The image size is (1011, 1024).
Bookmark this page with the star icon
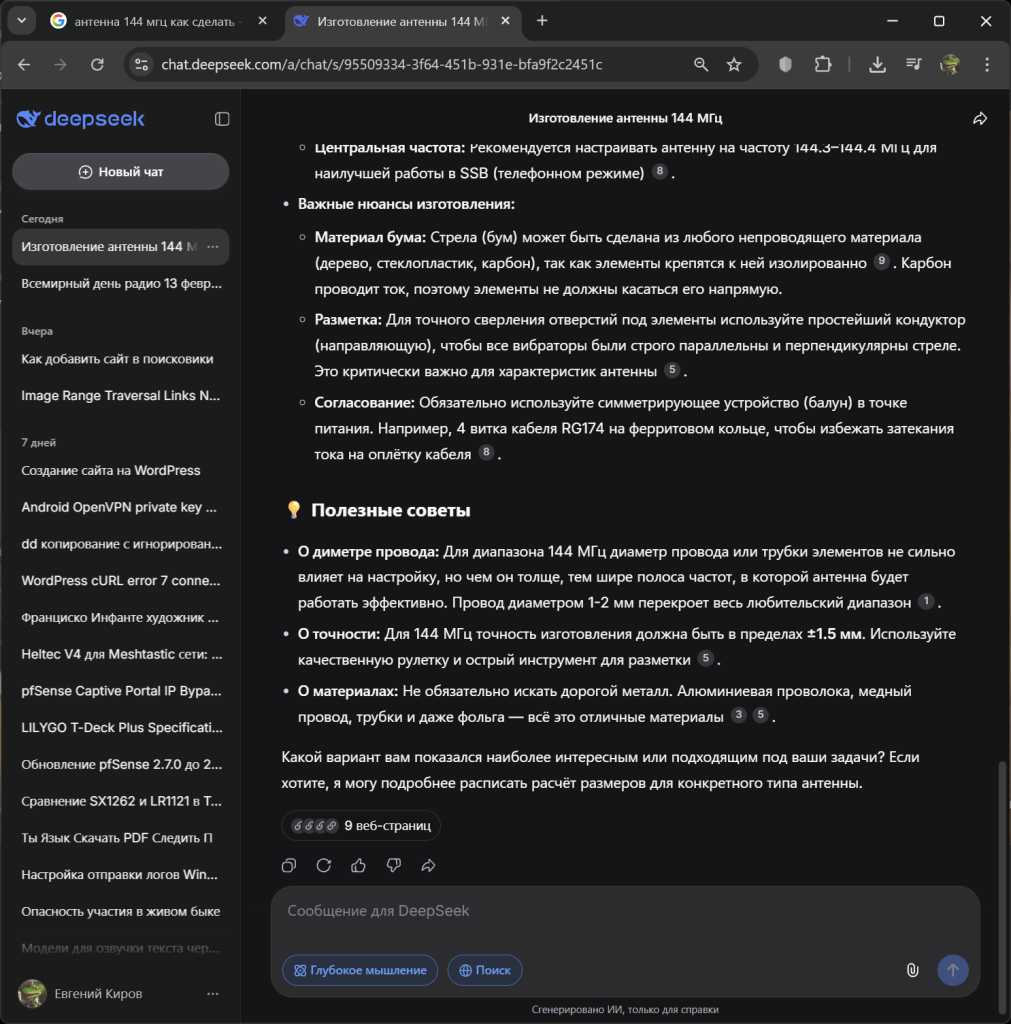tap(734, 65)
